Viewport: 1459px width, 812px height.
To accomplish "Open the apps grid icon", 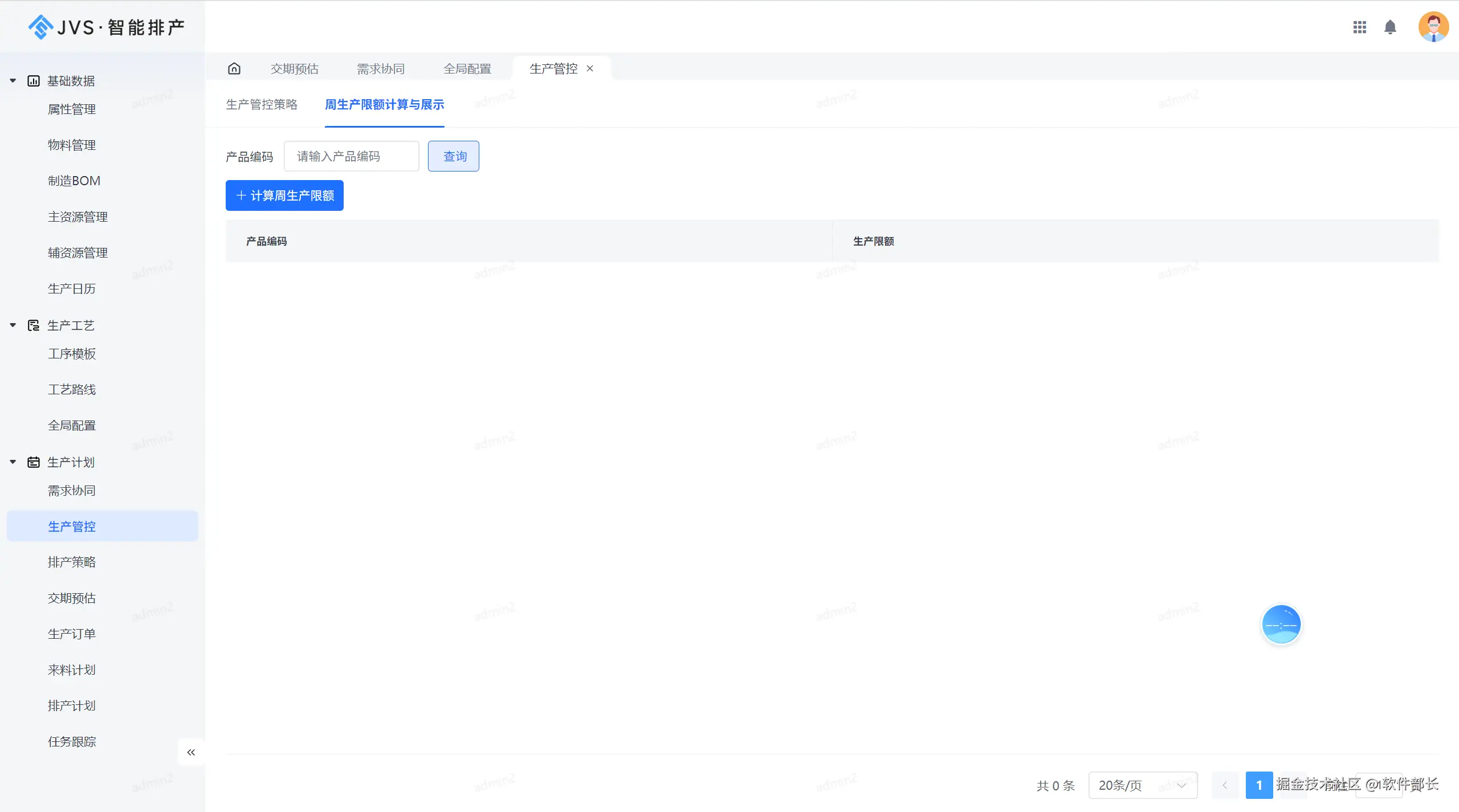I will pyautogui.click(x=1359, y=27).
